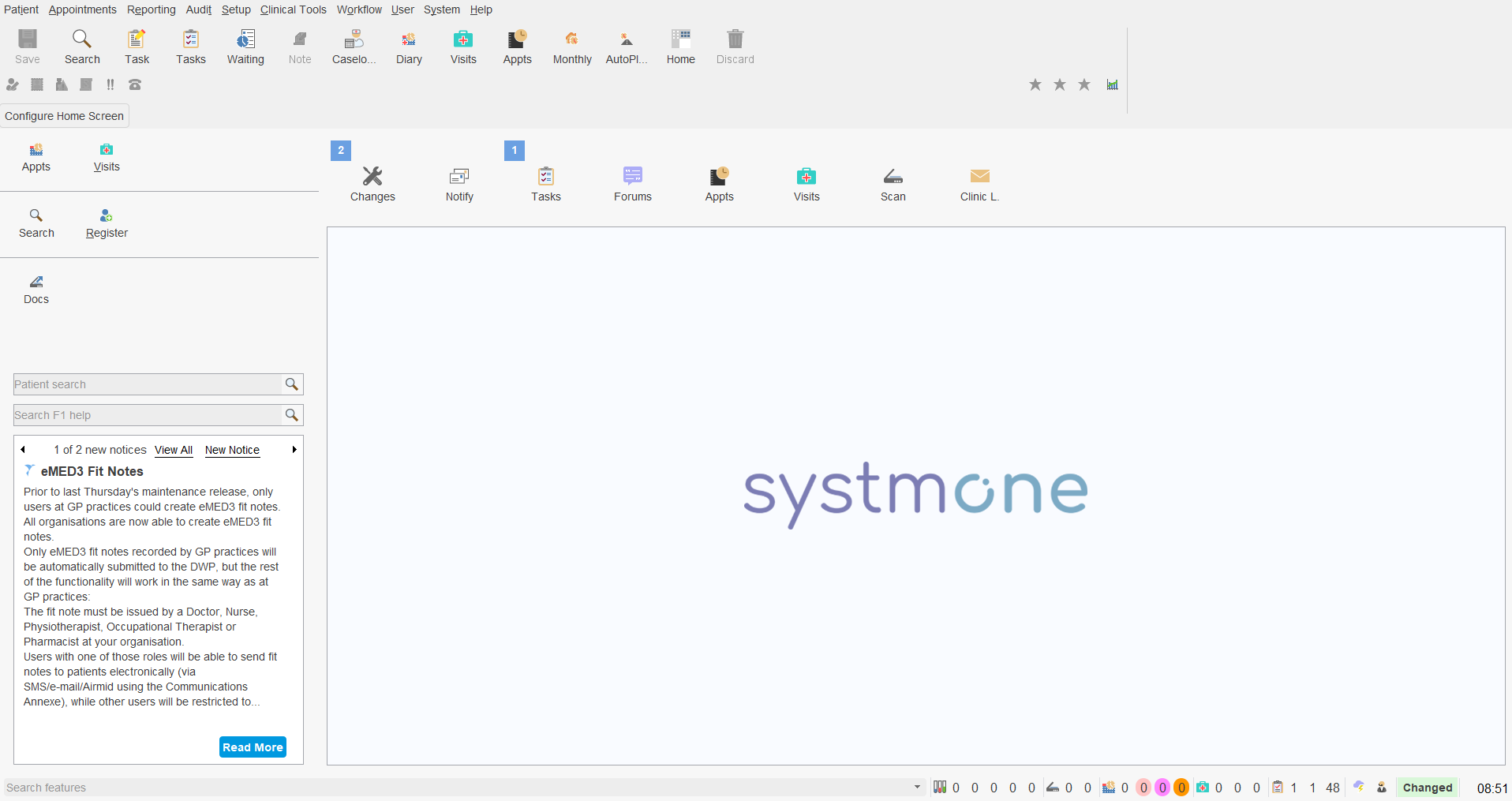Click the user icon in the status bar
Screen dimensions: 1512x801
pyautogui.click(x=1382, y=787)
